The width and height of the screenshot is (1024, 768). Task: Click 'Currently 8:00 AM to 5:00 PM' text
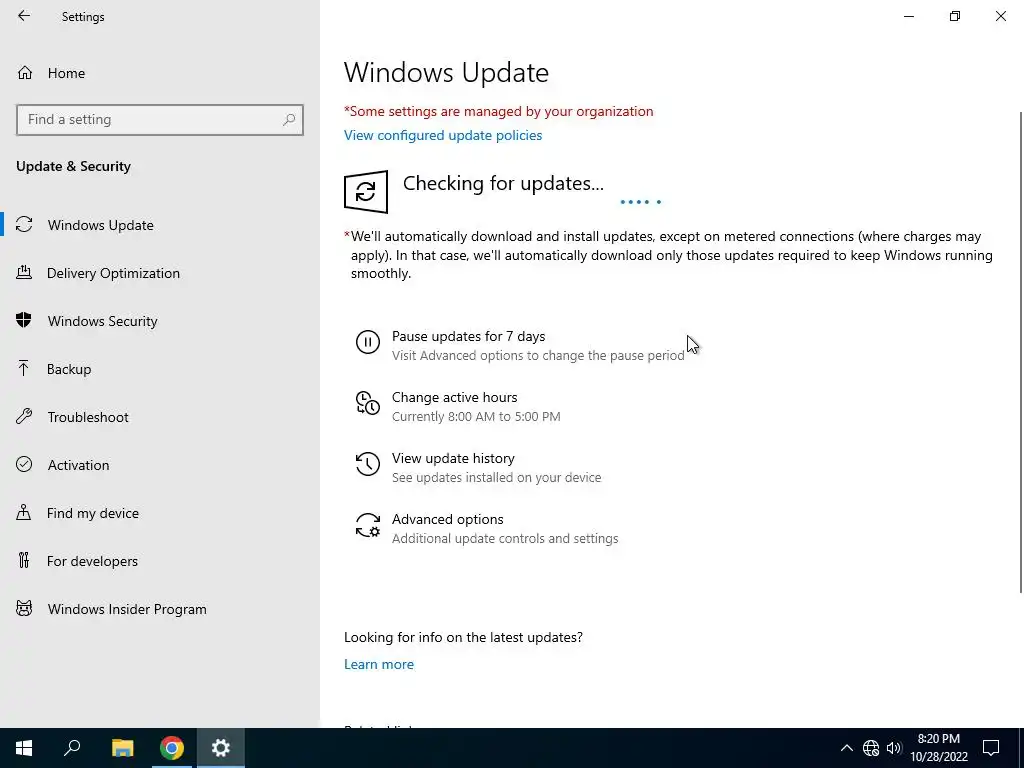(x=476, y=417)
